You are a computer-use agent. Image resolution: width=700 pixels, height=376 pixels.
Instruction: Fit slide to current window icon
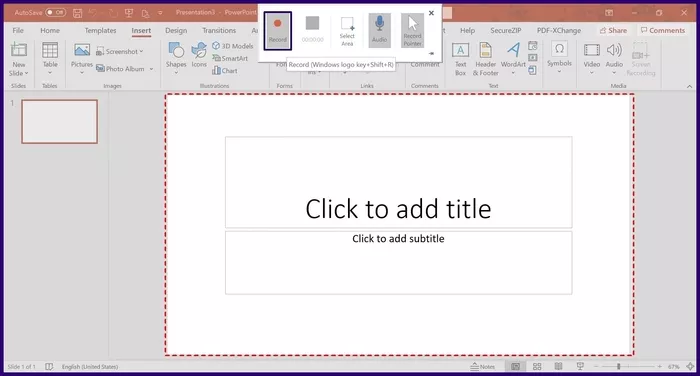coord(690,367)
